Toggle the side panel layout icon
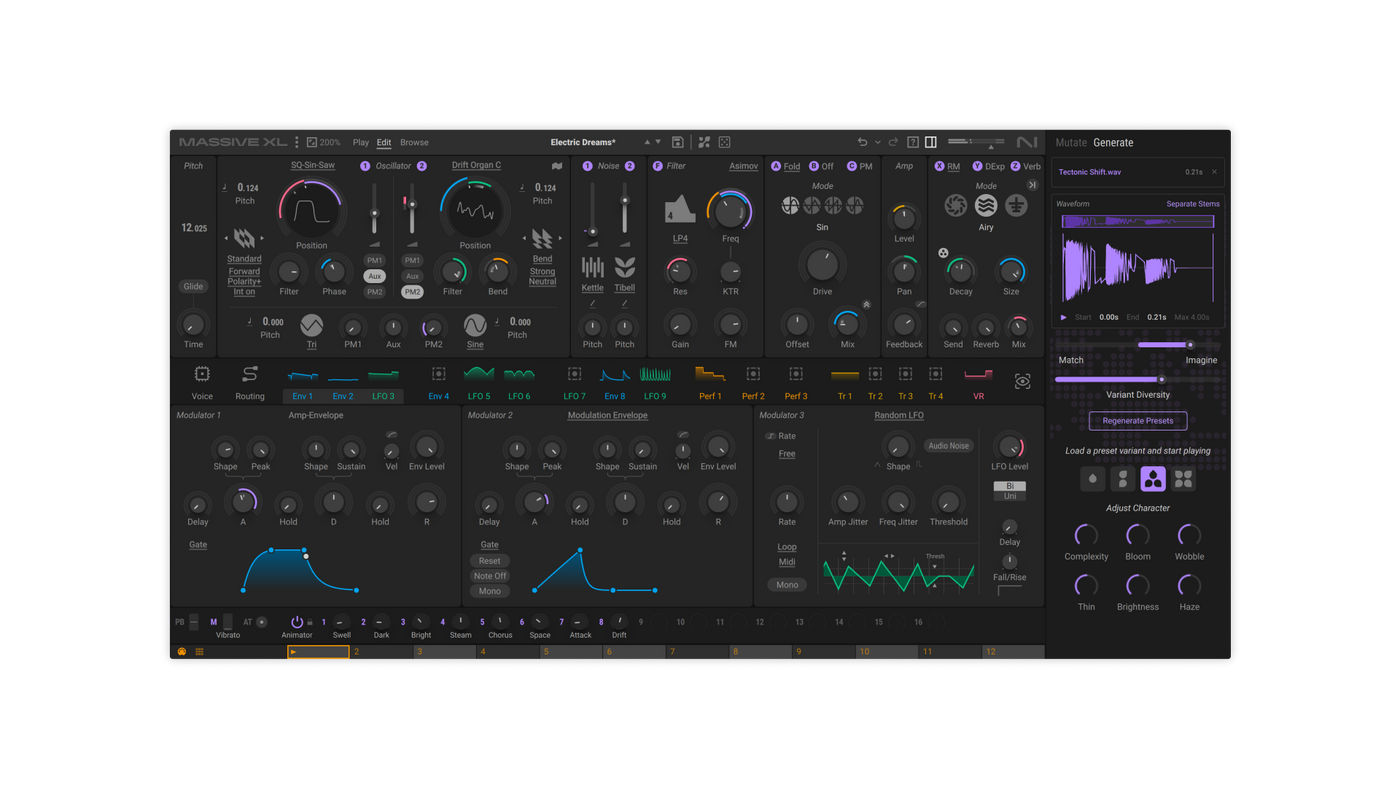 [x=931, y=142]
